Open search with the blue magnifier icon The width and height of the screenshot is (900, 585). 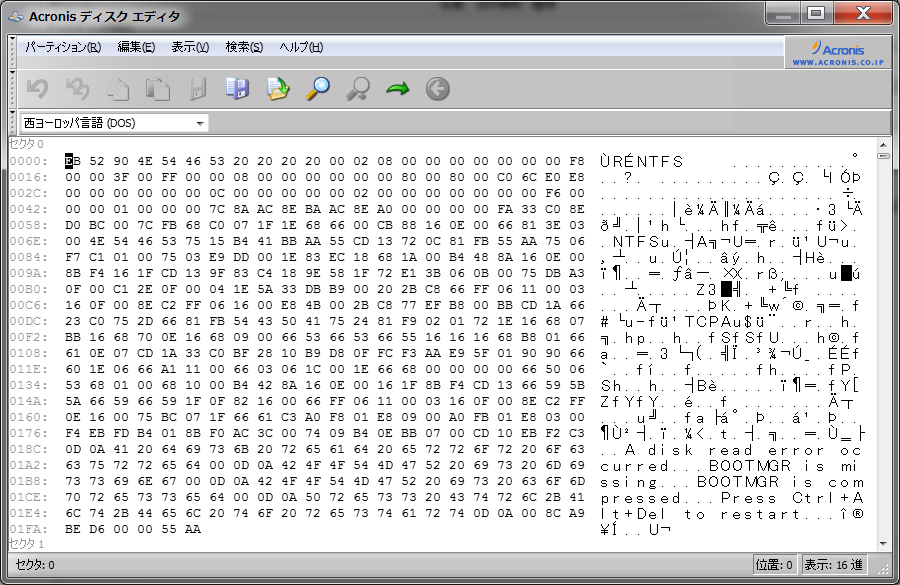[318, 89]
